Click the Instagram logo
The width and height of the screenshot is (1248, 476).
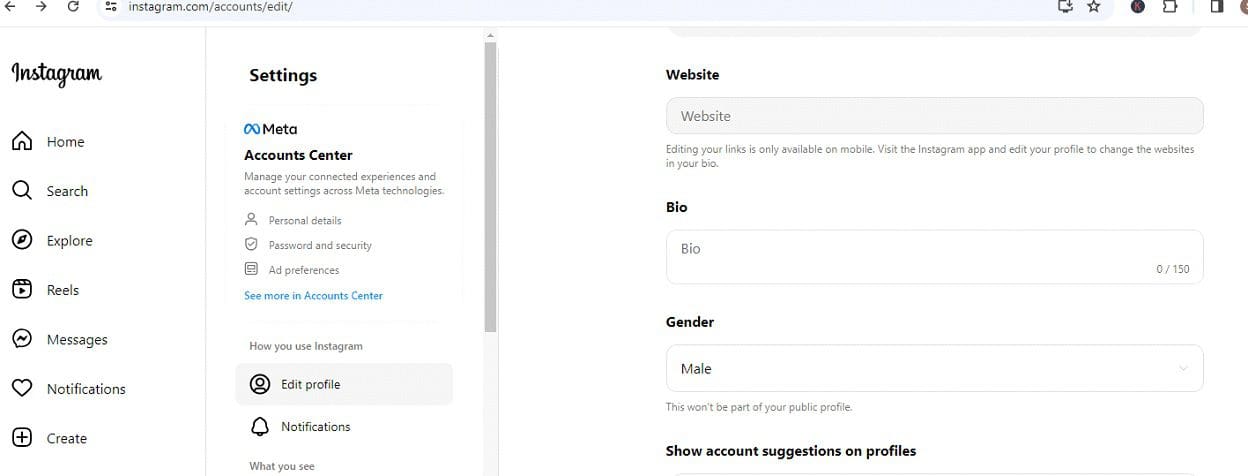tap(56, 74)
